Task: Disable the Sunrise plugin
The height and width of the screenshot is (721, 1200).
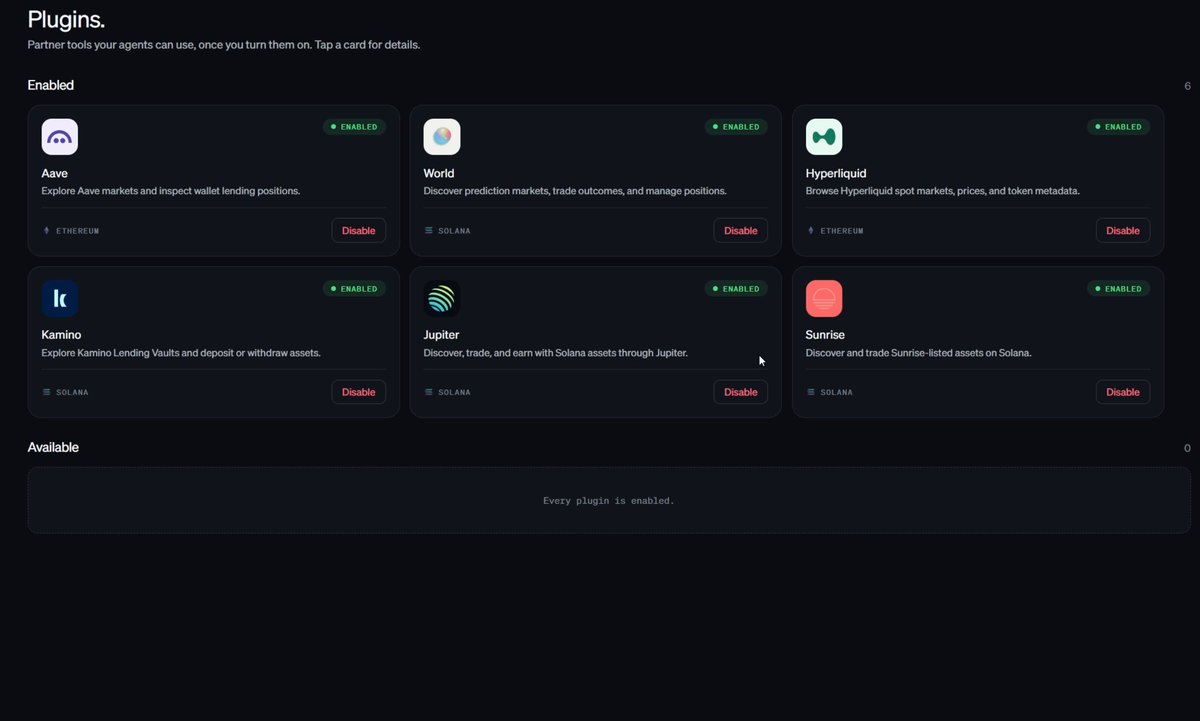Action: tap(1123, 392)
